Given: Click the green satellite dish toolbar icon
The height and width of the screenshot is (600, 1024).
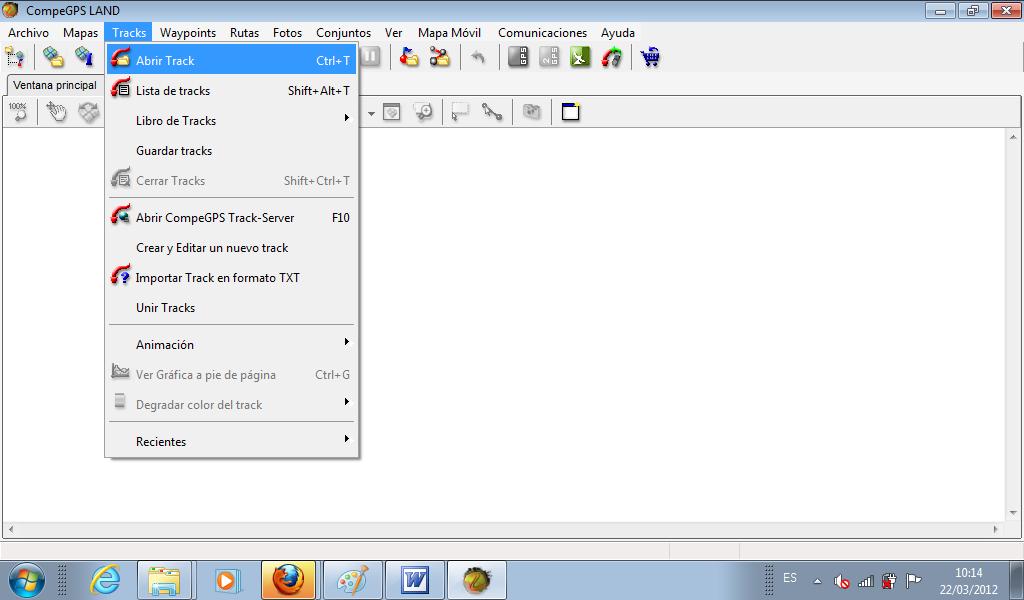Looking at the screenshot, I should tap(580, 57).
